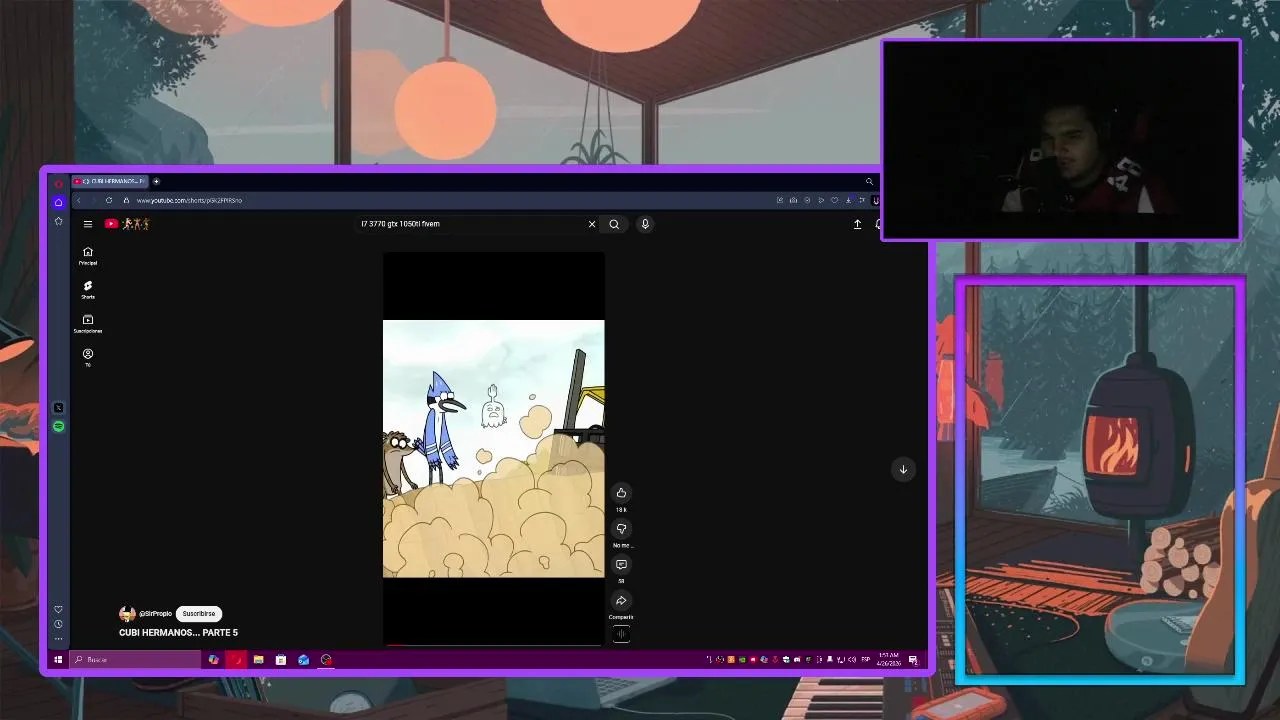
Task: Go to next Short with down arrow
Action: point(903,469)
